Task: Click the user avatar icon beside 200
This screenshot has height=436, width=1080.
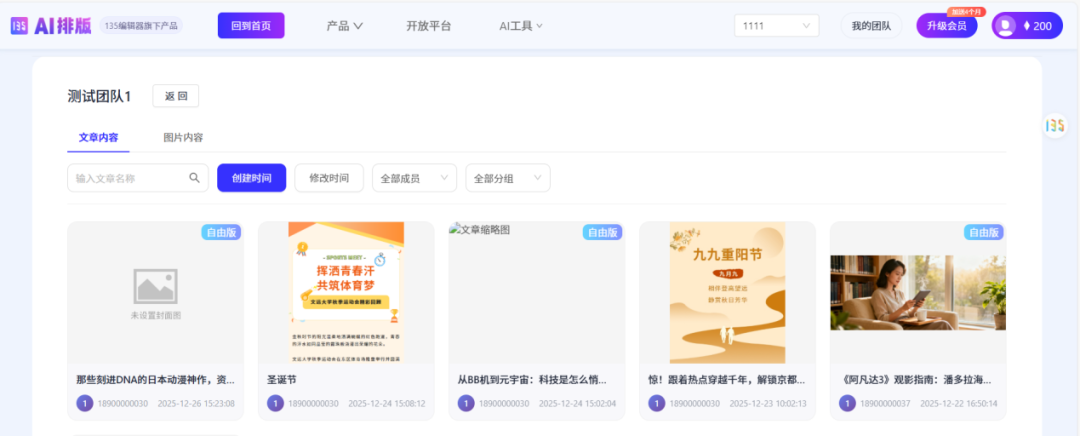Action: coord(1006,26)
